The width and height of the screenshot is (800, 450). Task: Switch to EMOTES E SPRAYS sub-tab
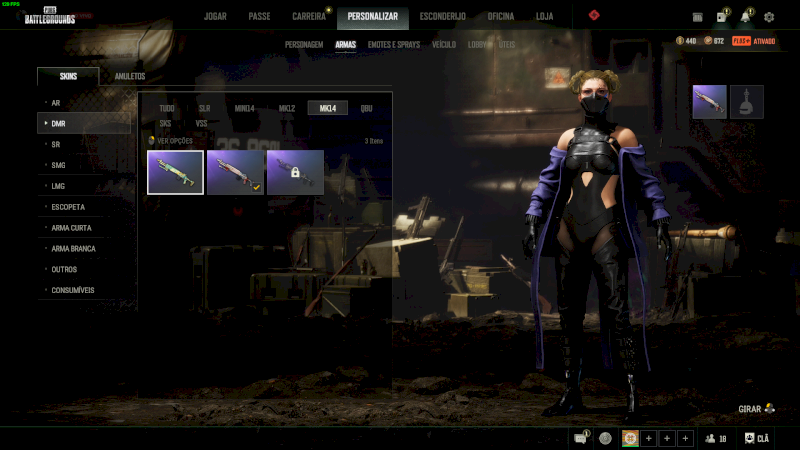click(x=394, y=45)
